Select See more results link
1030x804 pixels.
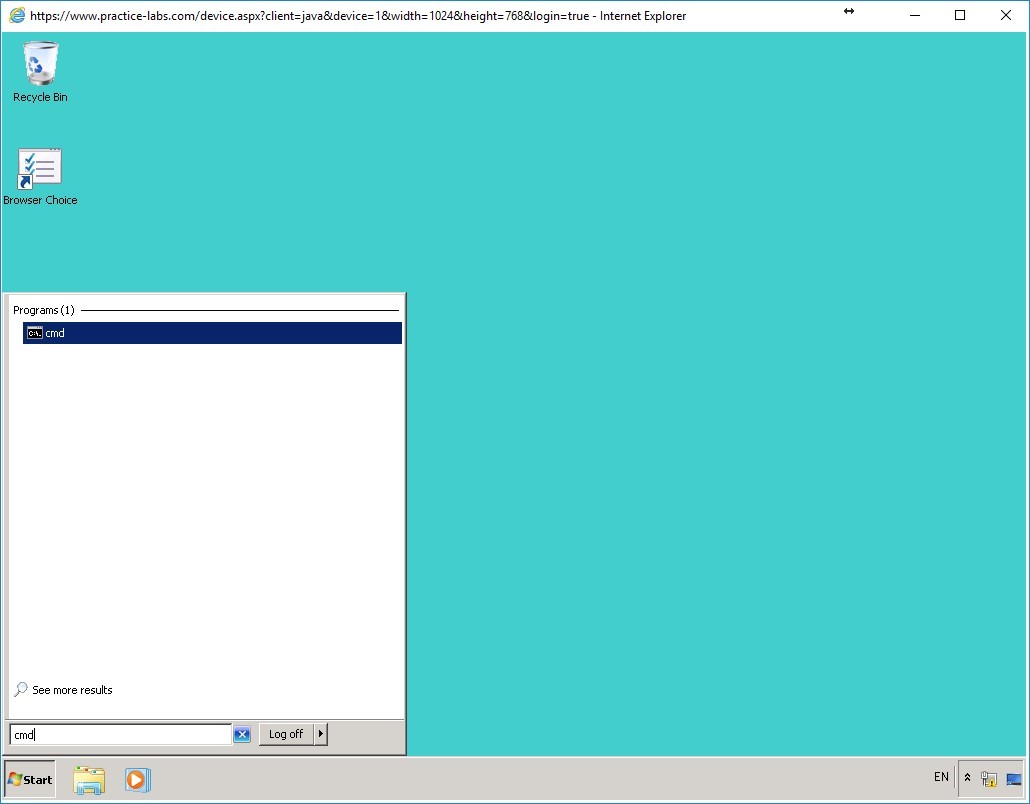point(72,689)
